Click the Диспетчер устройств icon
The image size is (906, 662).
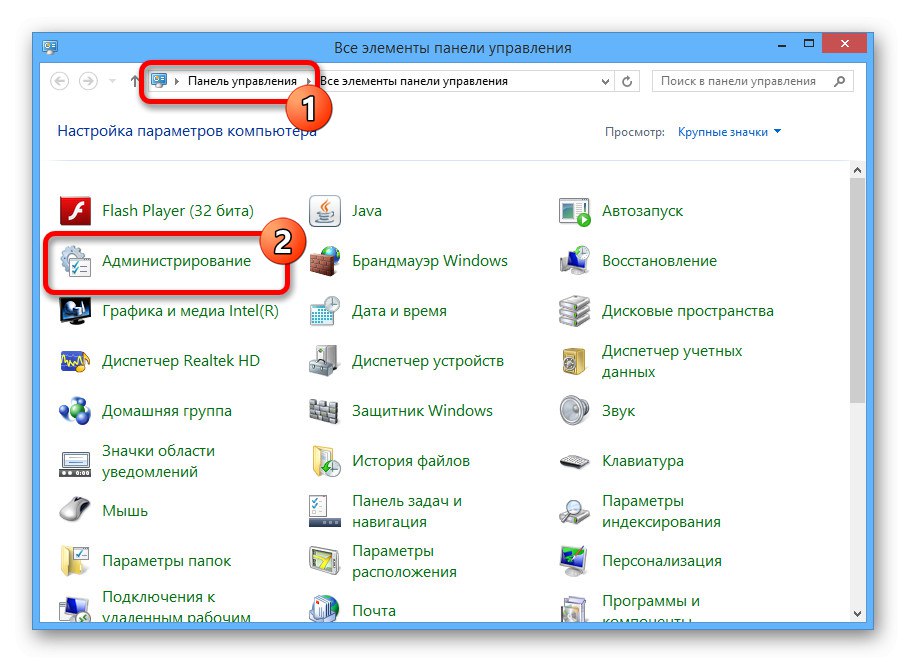point(325,361)
